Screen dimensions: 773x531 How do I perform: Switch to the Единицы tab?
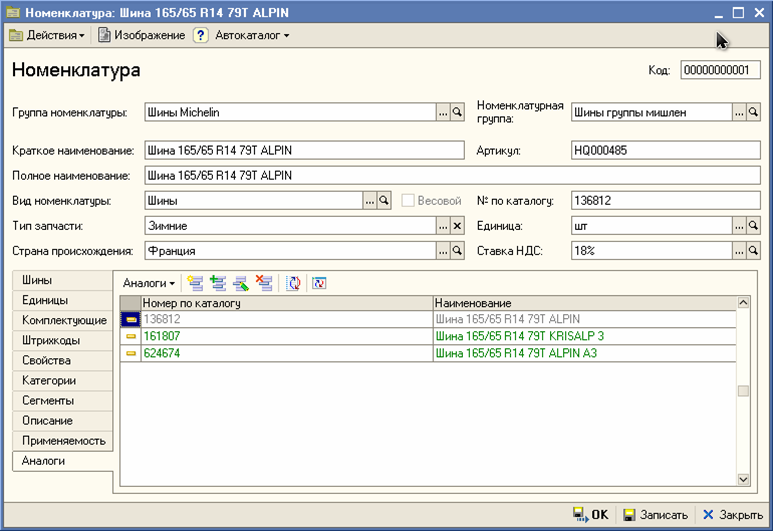[63, 300]
